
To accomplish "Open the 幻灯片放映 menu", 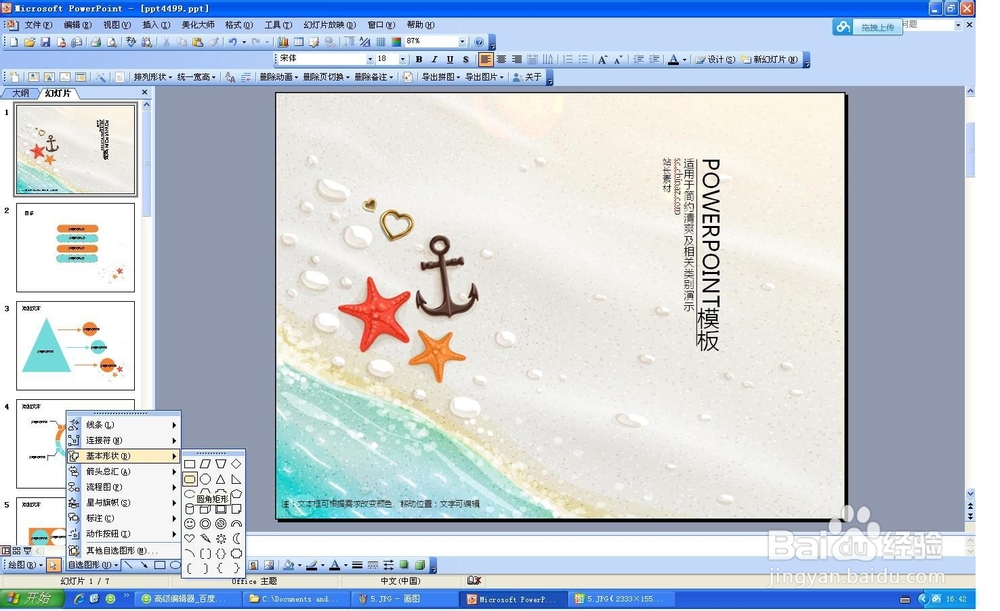I will coord(329,25).
